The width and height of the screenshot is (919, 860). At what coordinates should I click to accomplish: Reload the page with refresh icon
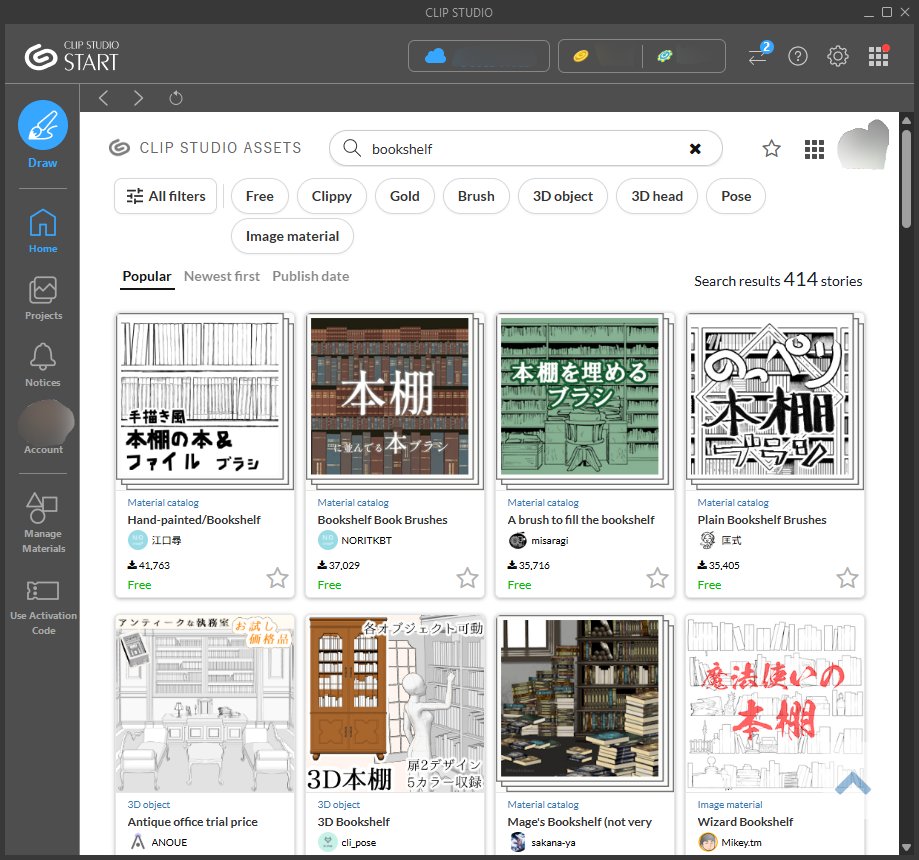click(x=176, y=98)
